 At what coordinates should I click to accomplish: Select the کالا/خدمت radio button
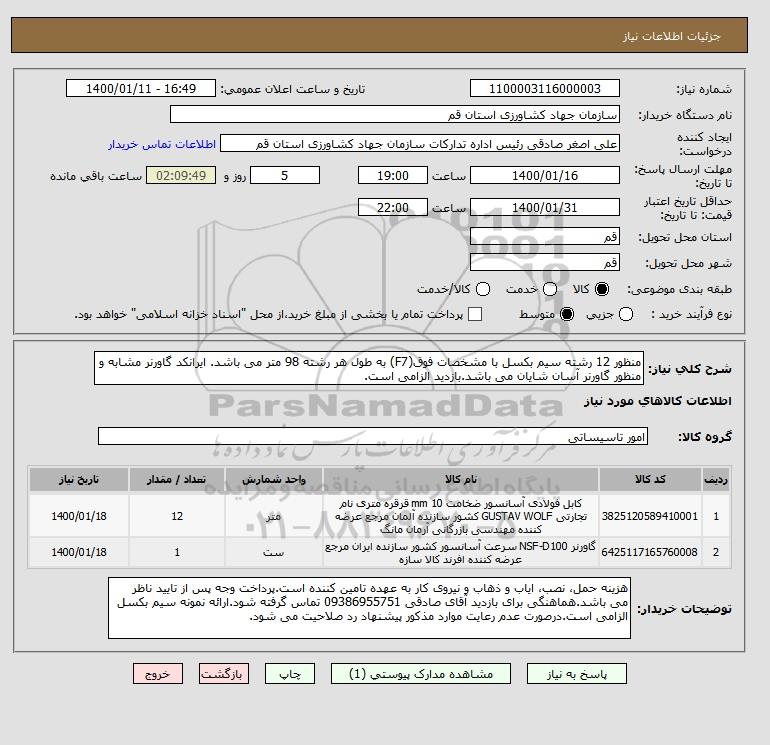pyautogui.click(x=483, y=289)
